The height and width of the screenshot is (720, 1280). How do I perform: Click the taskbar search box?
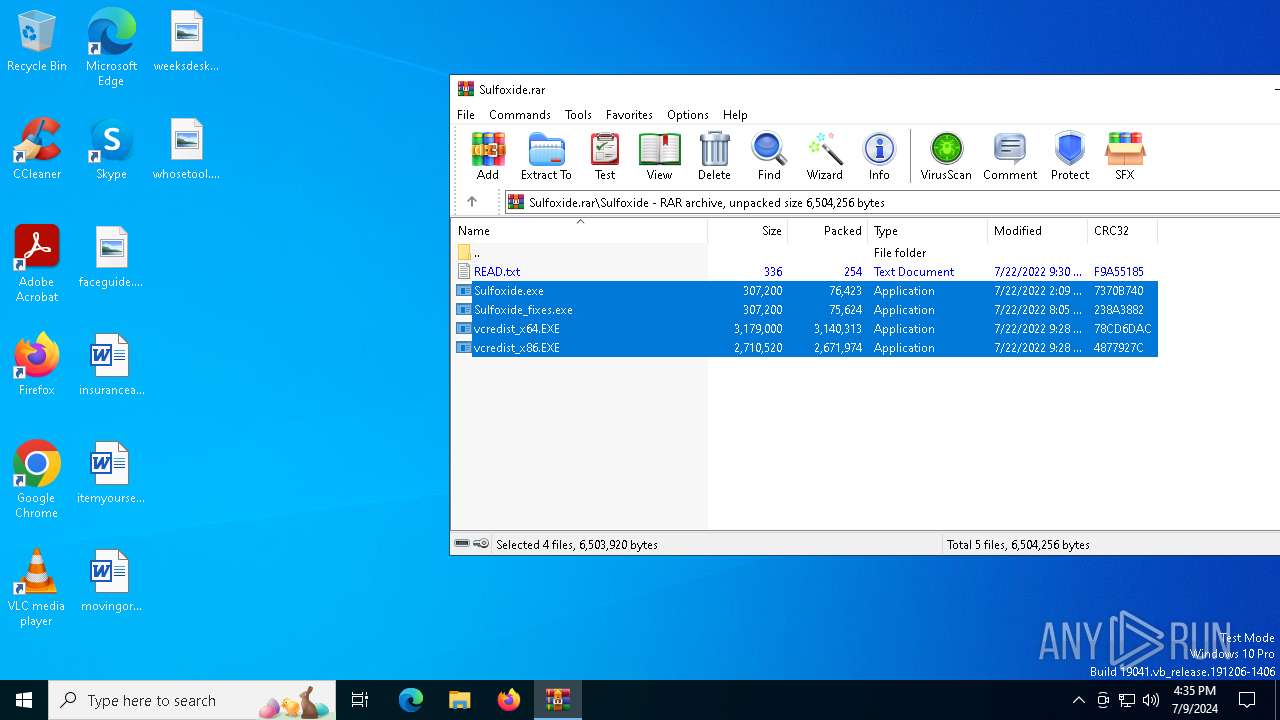point(192,700)
